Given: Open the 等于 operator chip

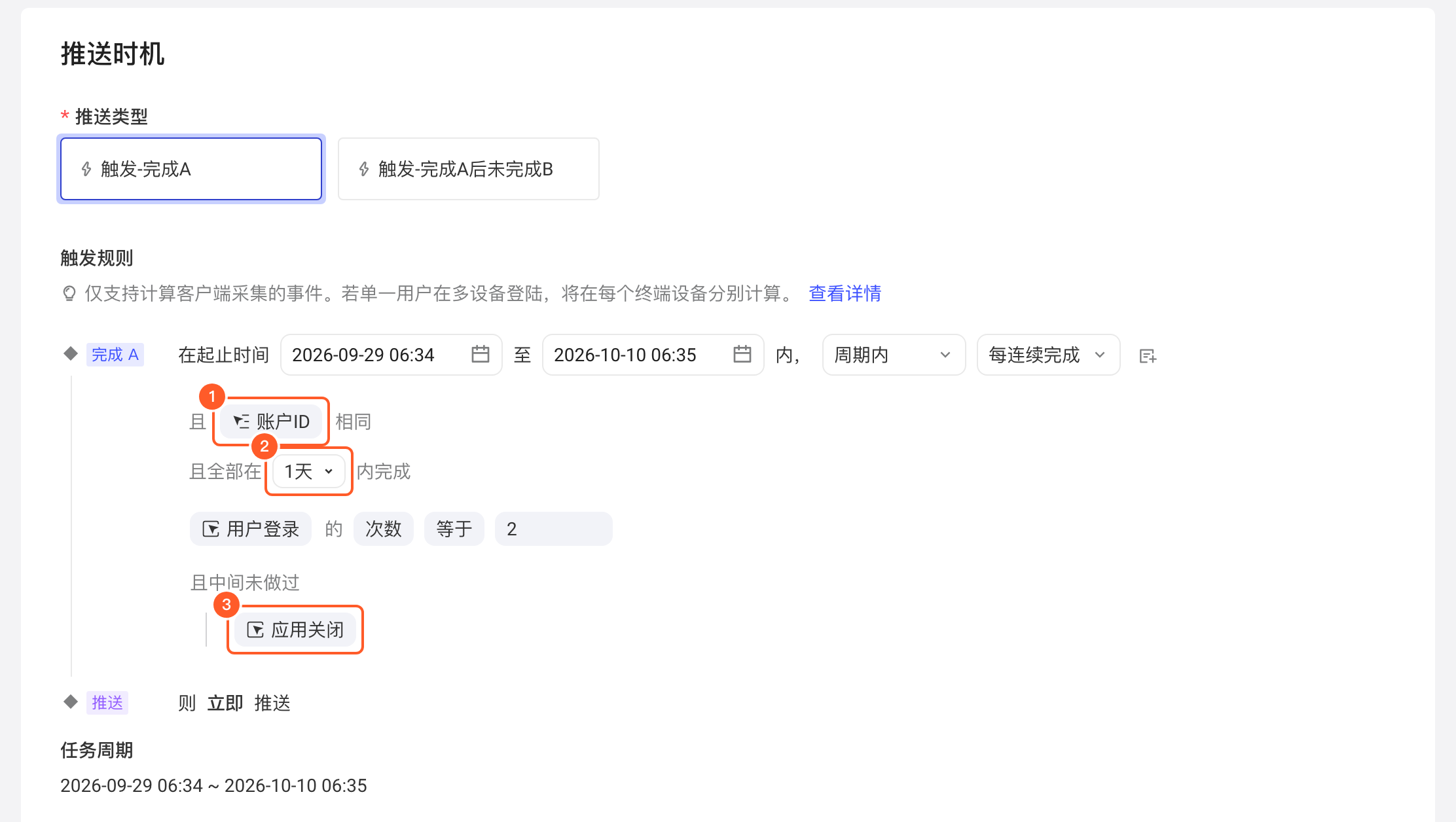Looking at the screenshot, I should pos(454,529).
